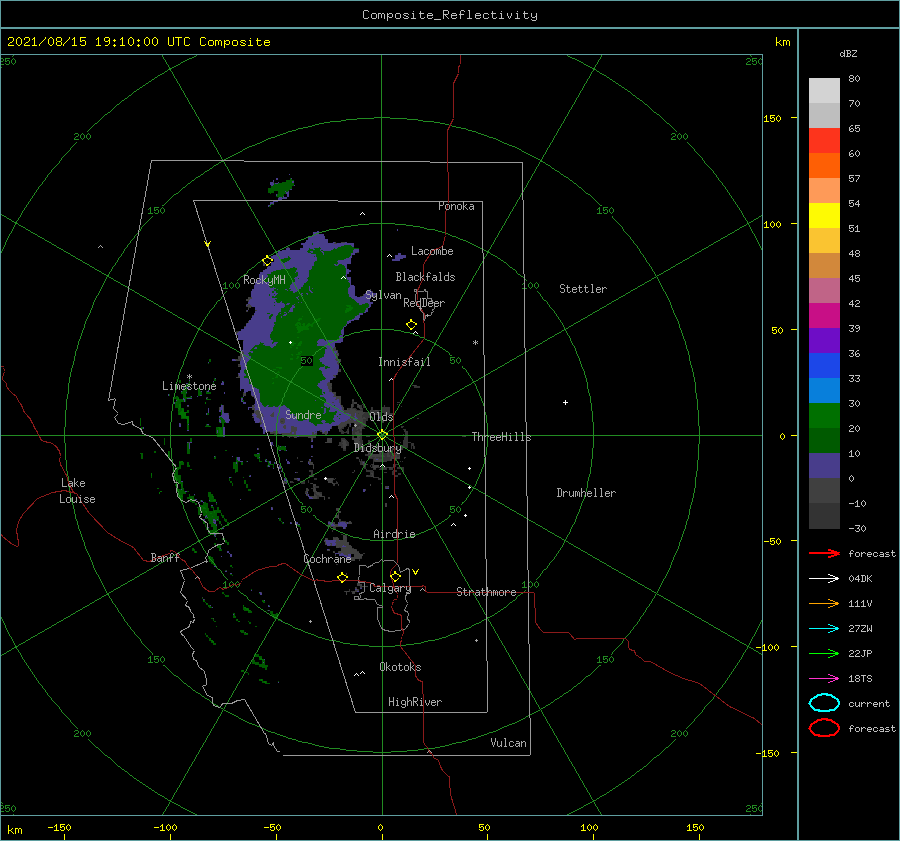The width and height of the screenshot is (900, 841).
Task: Click the red forecast ellipse legend icon
Action: pyautogui.click(x=824, y=728)
